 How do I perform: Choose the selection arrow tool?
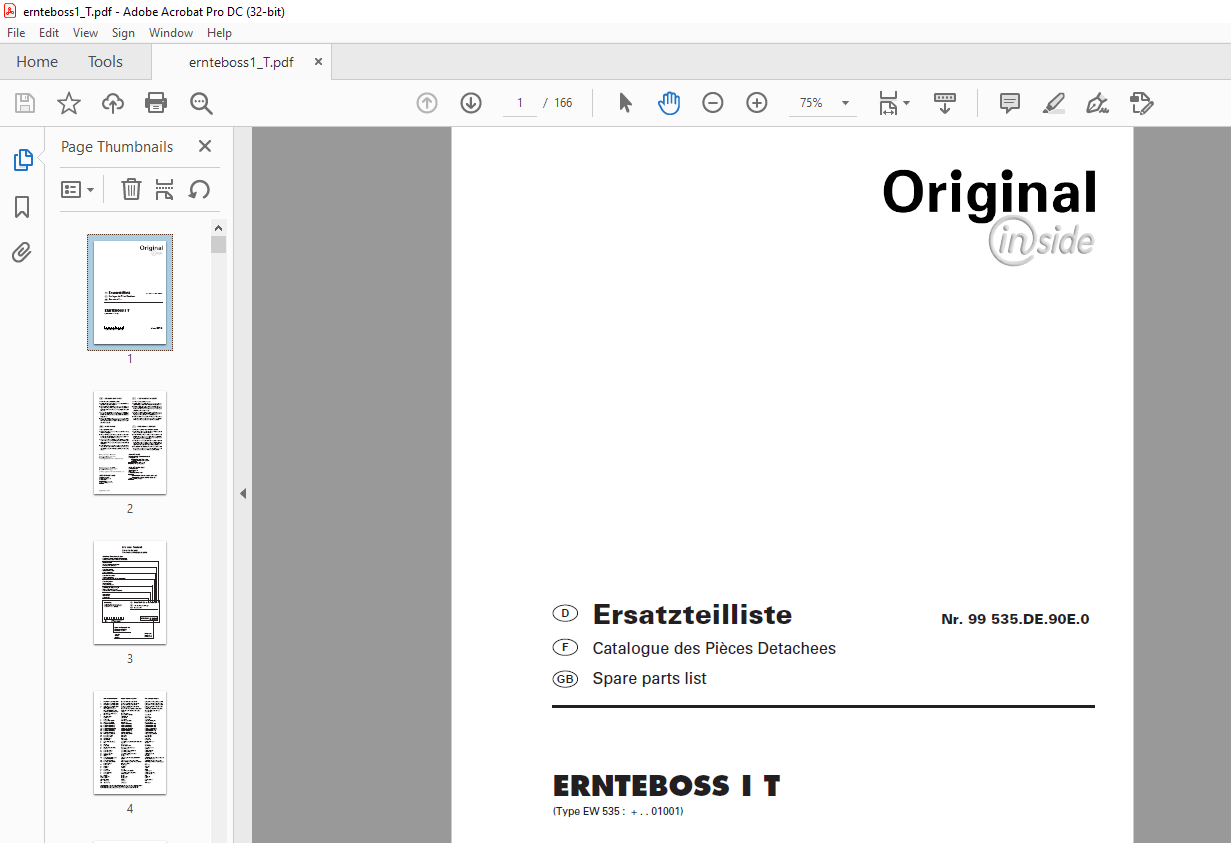(x=626, y=103)
